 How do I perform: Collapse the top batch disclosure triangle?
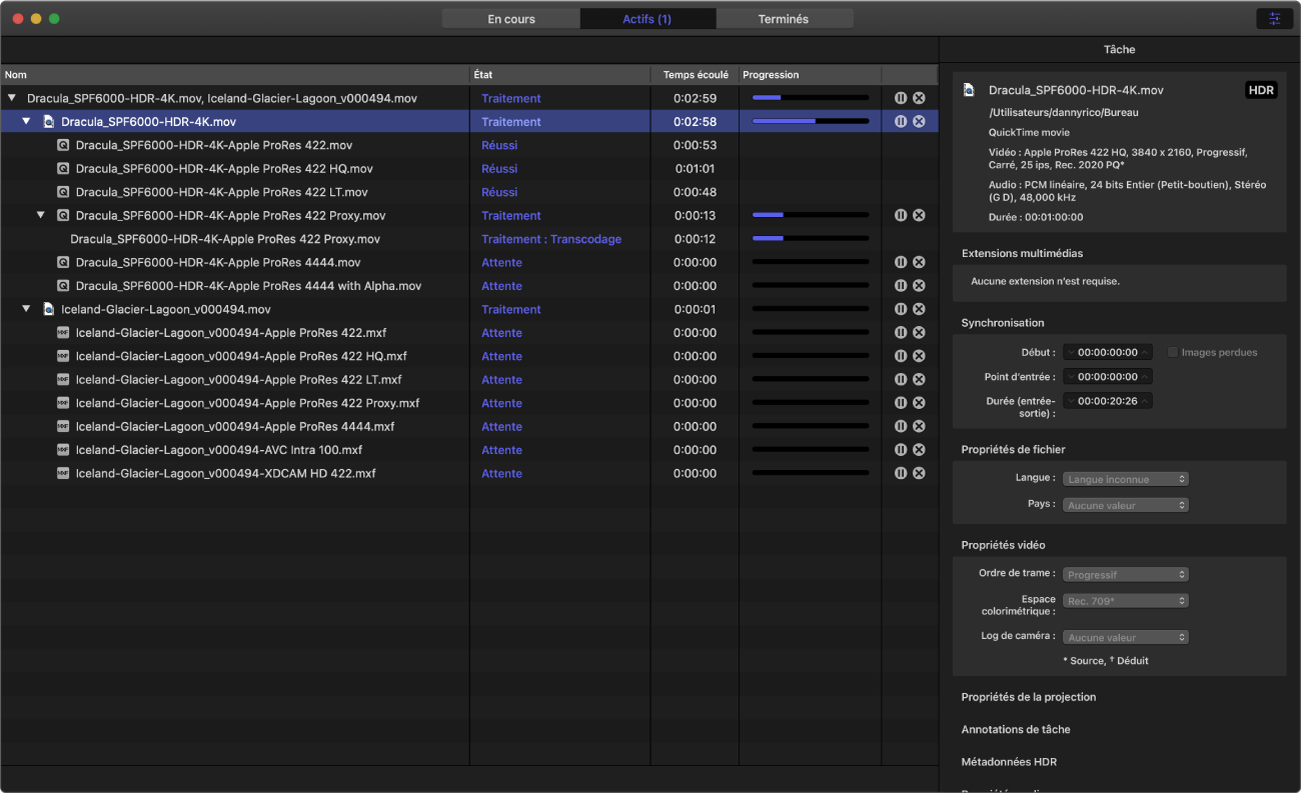[x=12, y=98]
